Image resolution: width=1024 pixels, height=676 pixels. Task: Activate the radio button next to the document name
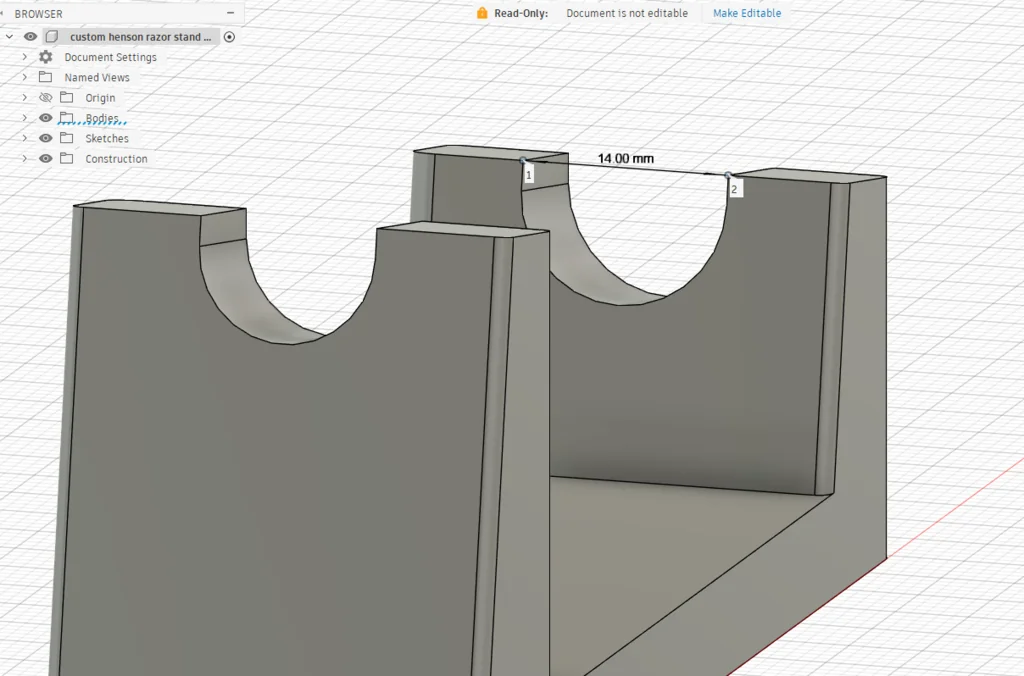coord(230,37)
